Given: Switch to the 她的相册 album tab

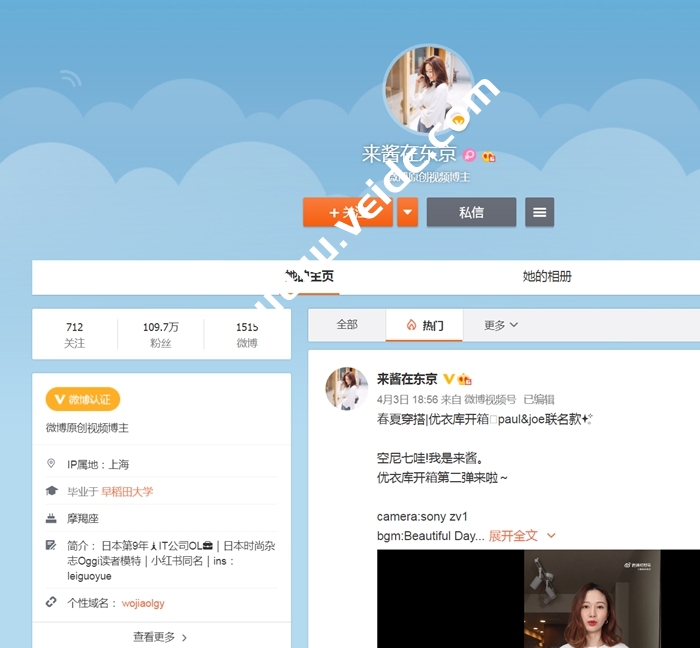Looking at the screenshot, I should 547,276.
